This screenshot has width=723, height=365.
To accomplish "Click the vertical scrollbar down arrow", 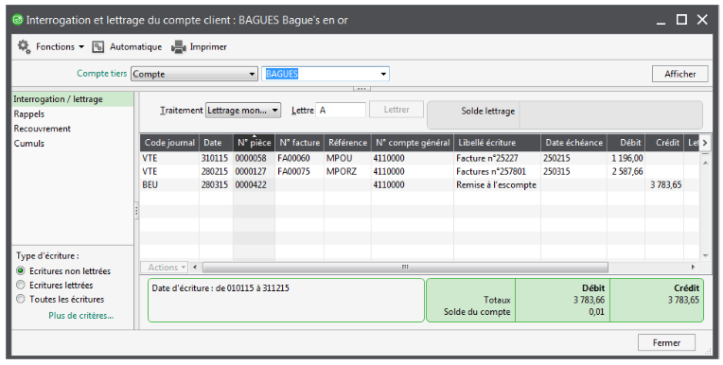I will pyautogui.click(x=705, y=255).
